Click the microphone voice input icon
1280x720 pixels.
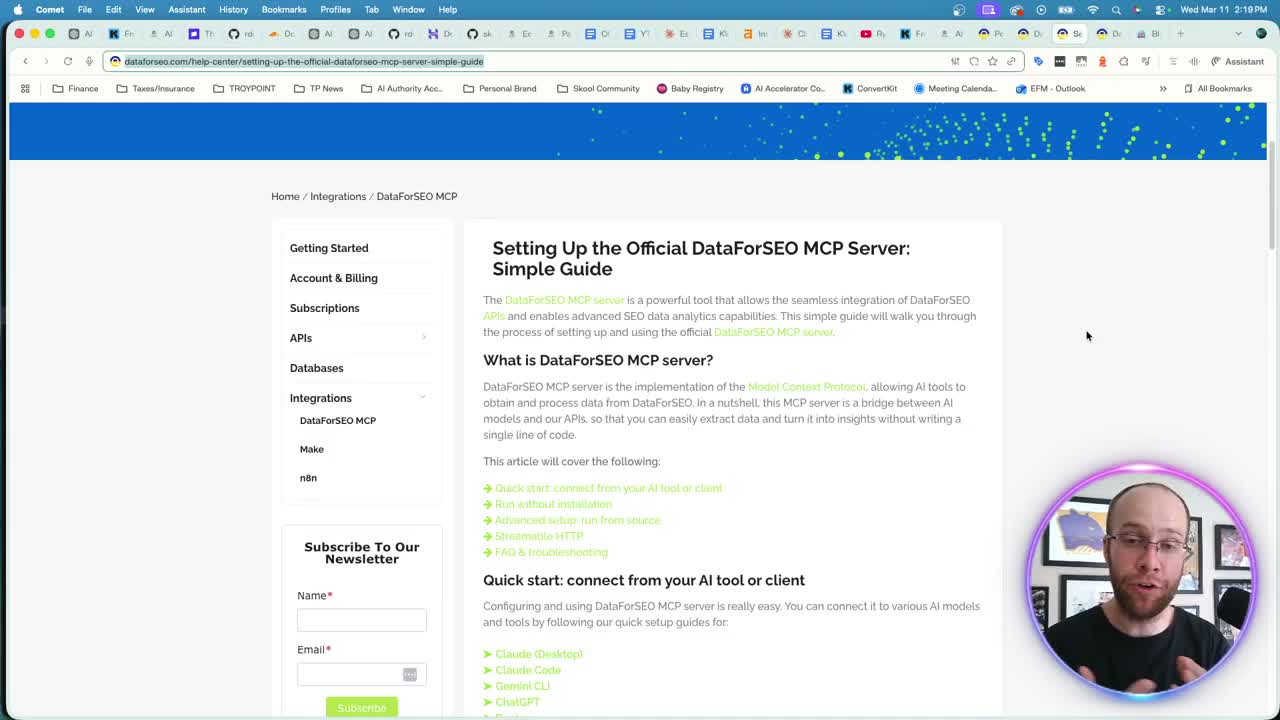pyautogui.click(x=89, y=61)
